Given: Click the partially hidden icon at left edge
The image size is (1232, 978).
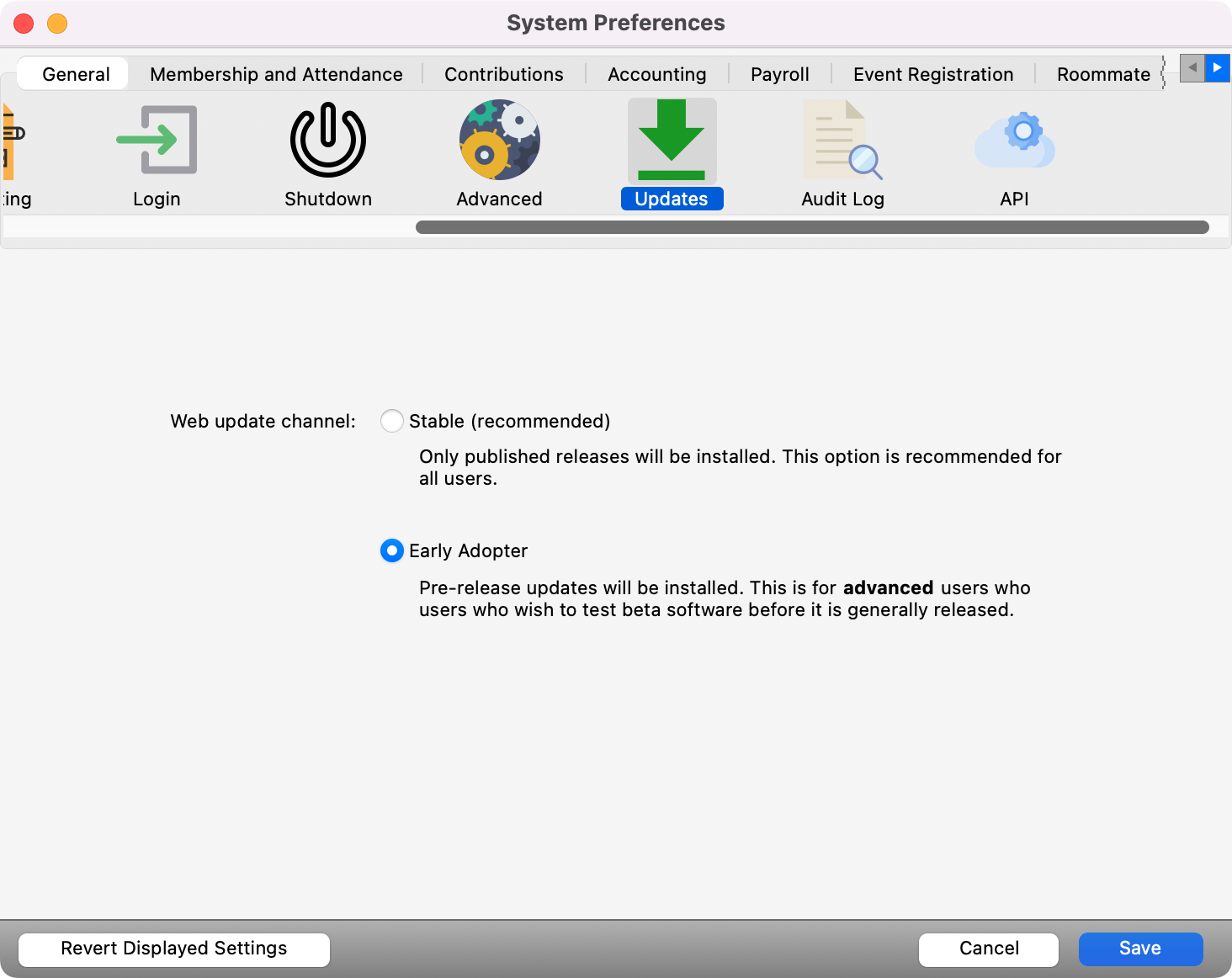Looking at the screenshot, I should (x=12, y=143).
